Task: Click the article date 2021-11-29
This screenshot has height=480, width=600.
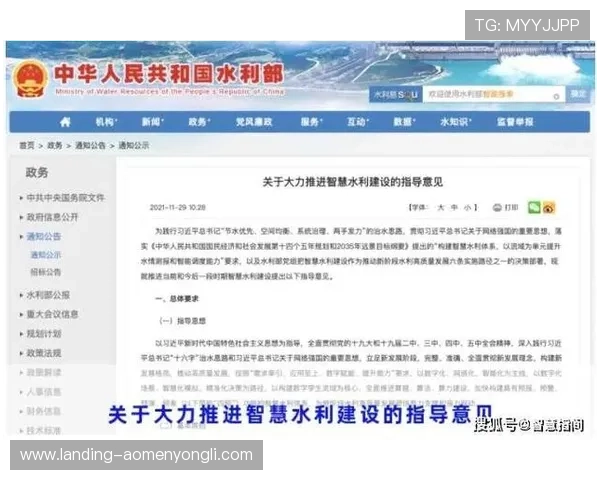Action: [x=178, y=207]
